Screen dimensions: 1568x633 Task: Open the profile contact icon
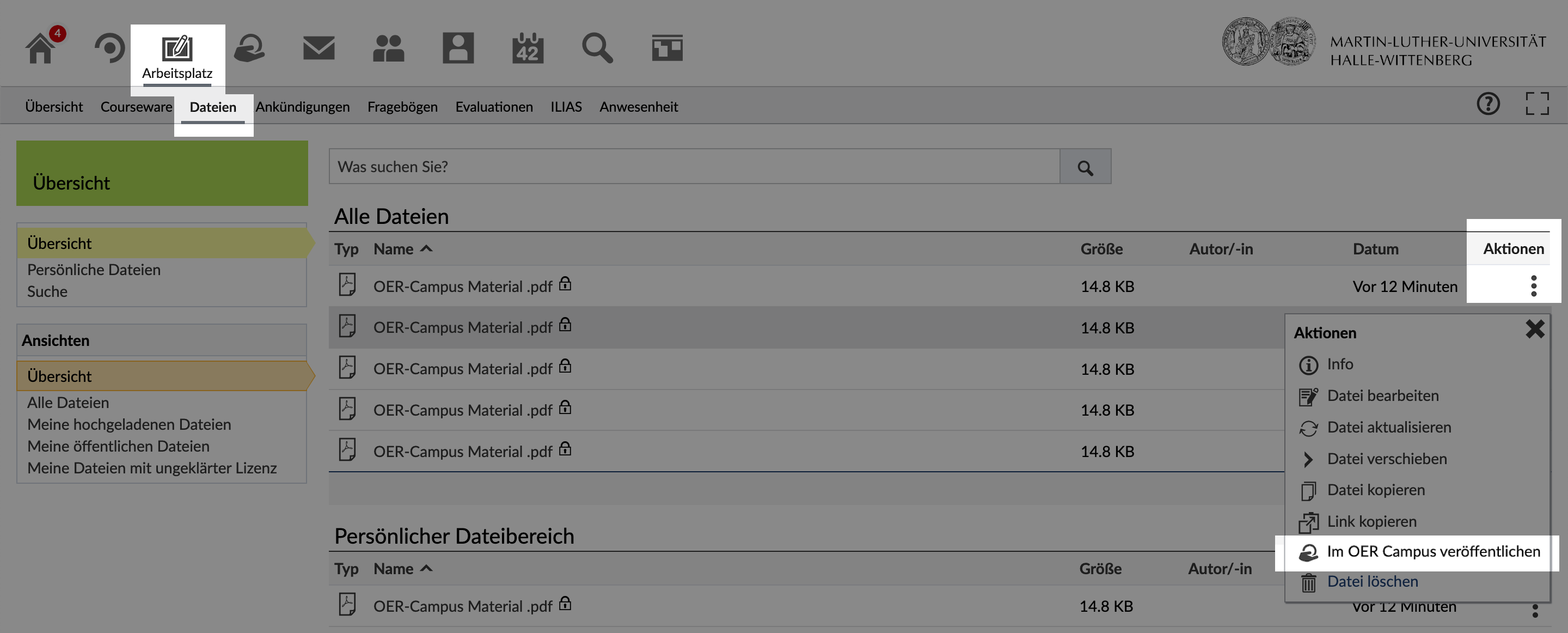click(458, 48)
